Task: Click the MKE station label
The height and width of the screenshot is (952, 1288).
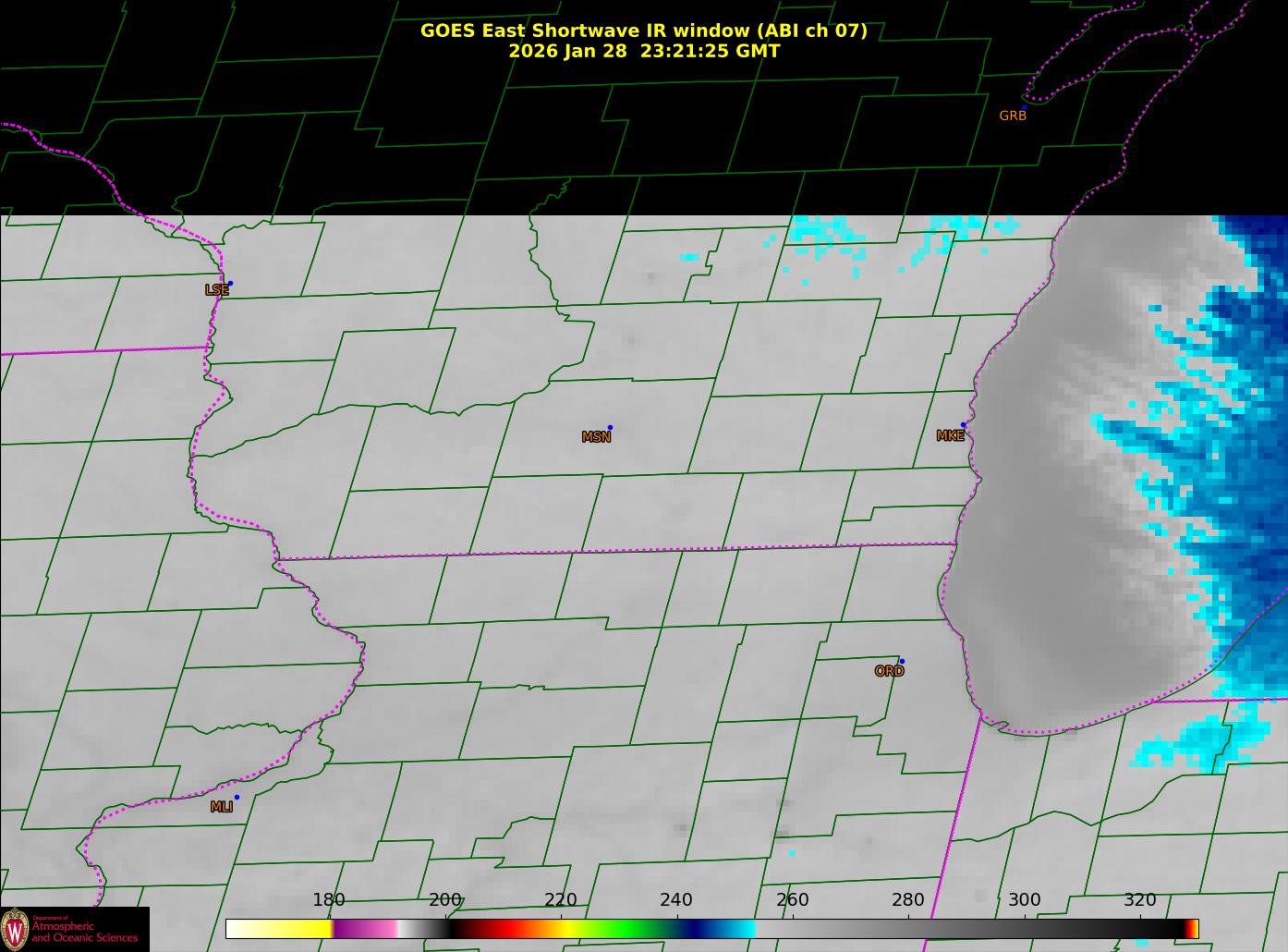Action: point(950,436)
